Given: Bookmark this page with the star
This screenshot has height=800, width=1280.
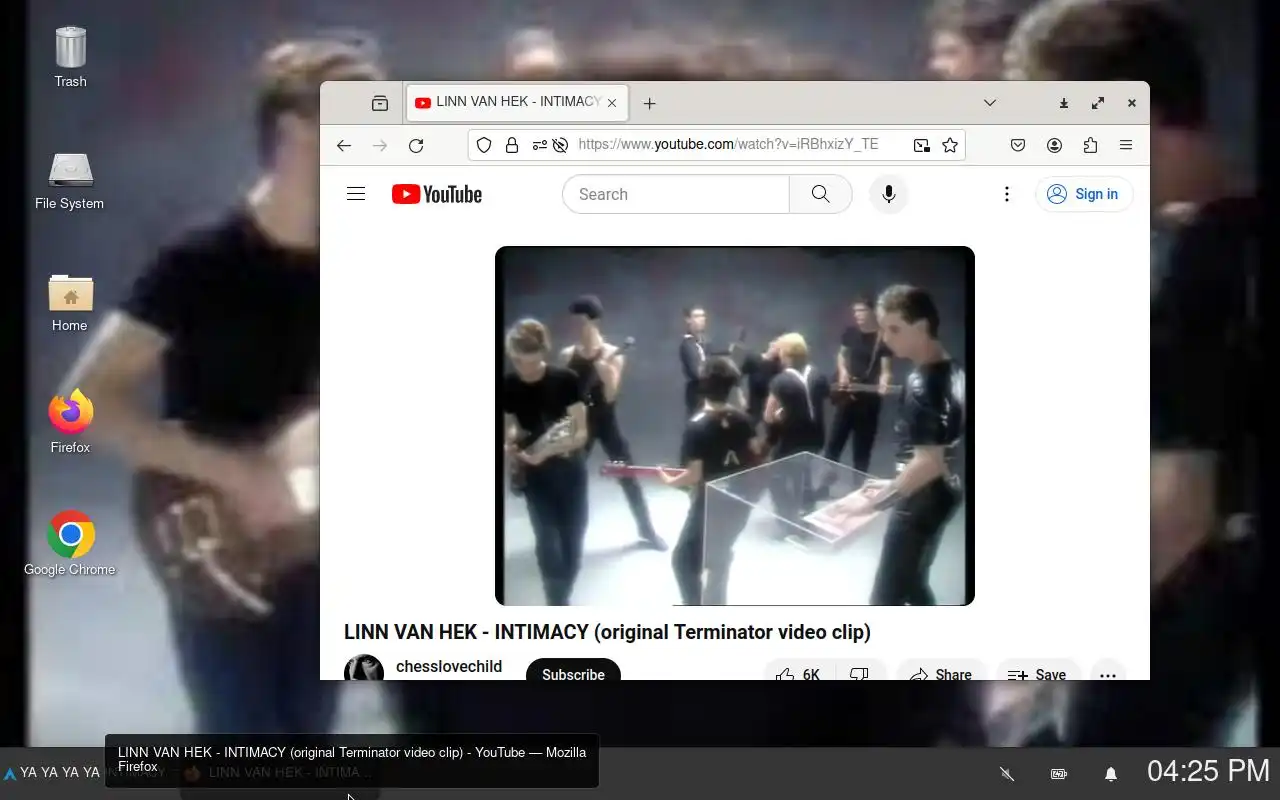Looking at the screenshot, I should click(x=950, y=145).
